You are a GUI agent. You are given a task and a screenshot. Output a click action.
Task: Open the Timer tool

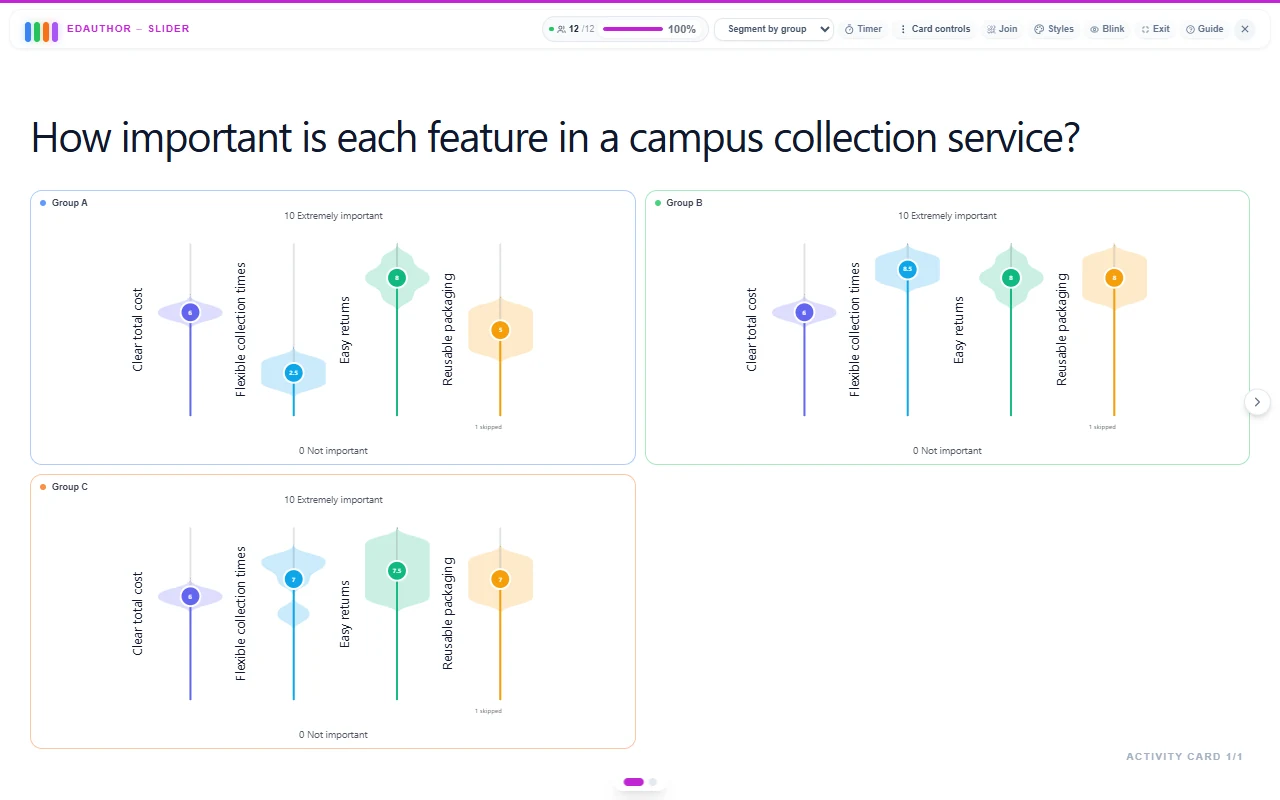coord(863,29)
